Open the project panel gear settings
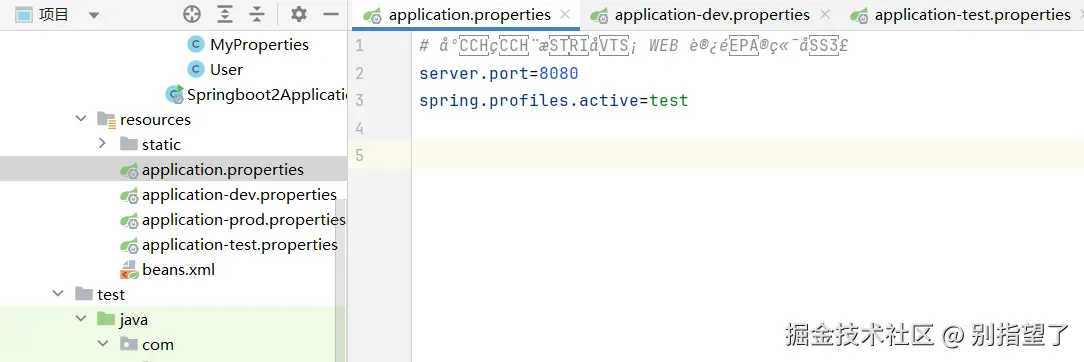The image size is (1084, 362). [299, 15]
